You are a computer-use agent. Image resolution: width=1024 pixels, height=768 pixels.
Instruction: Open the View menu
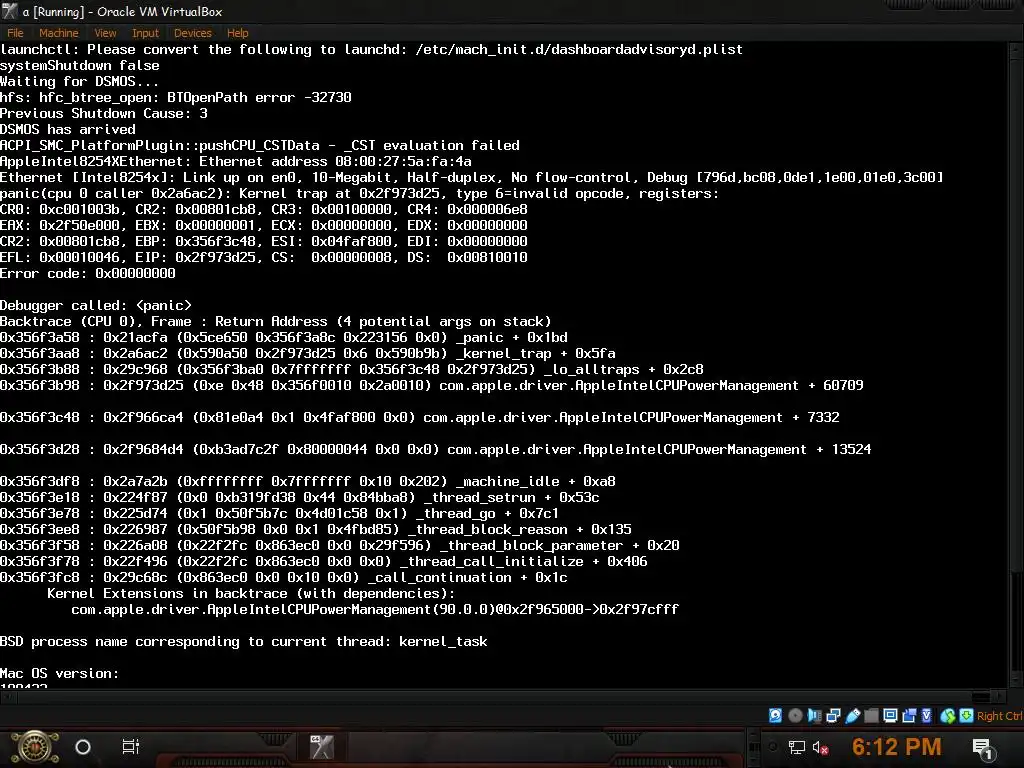[105, 33]
